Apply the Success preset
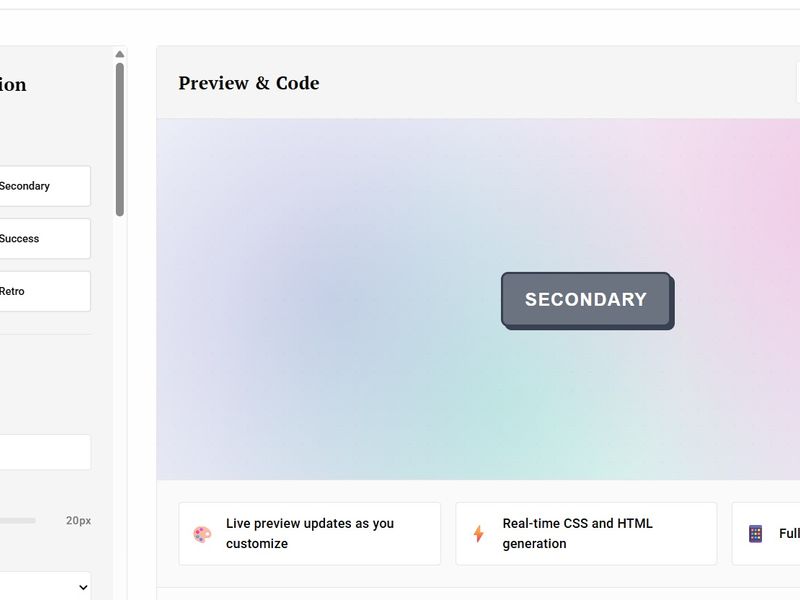This screenshot has height=600, width=800. click(40, 238)
